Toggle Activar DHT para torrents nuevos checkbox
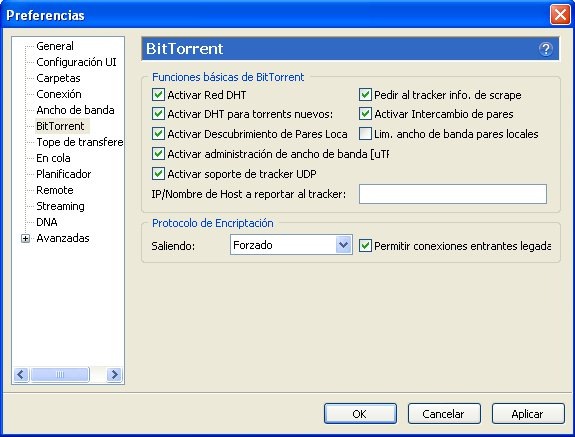The width and height of the screenshot is (575, 437). 158,114
